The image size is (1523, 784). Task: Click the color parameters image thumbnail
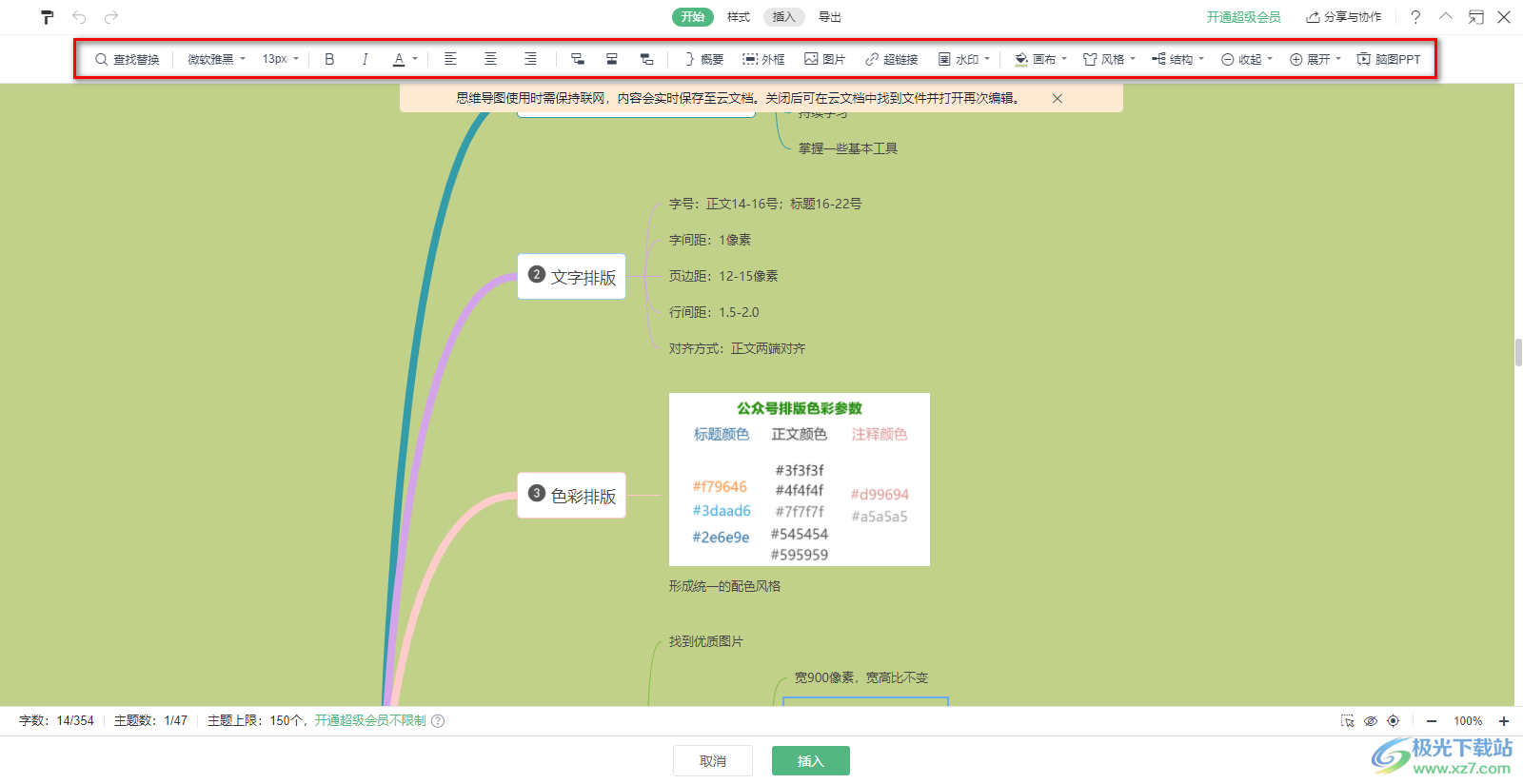[800, 480]
